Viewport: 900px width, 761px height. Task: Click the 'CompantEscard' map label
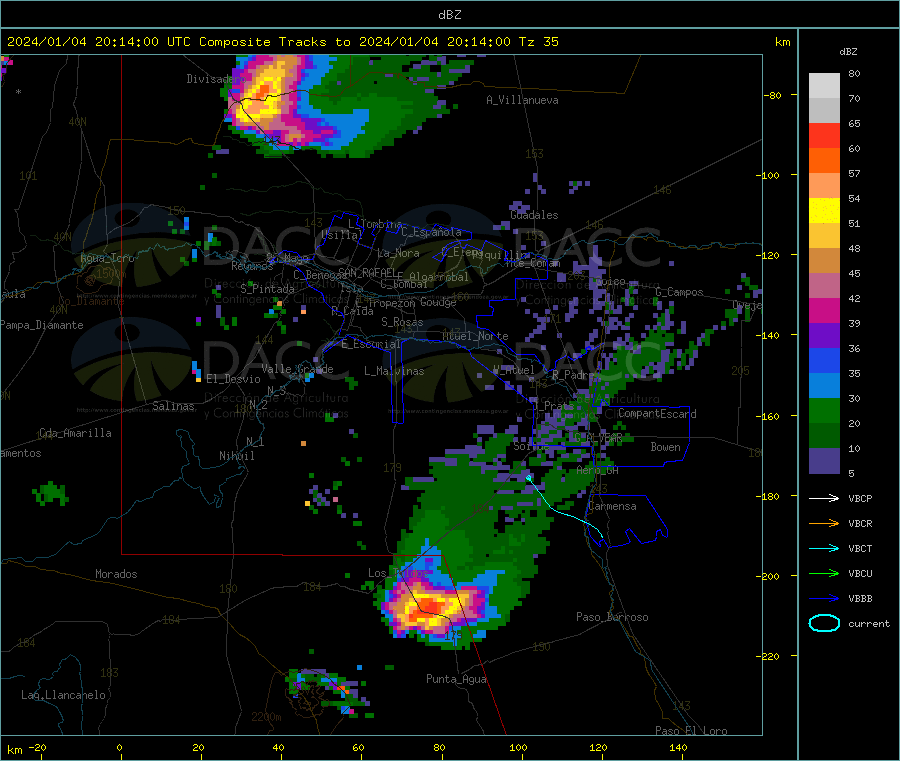pos(657,414)
